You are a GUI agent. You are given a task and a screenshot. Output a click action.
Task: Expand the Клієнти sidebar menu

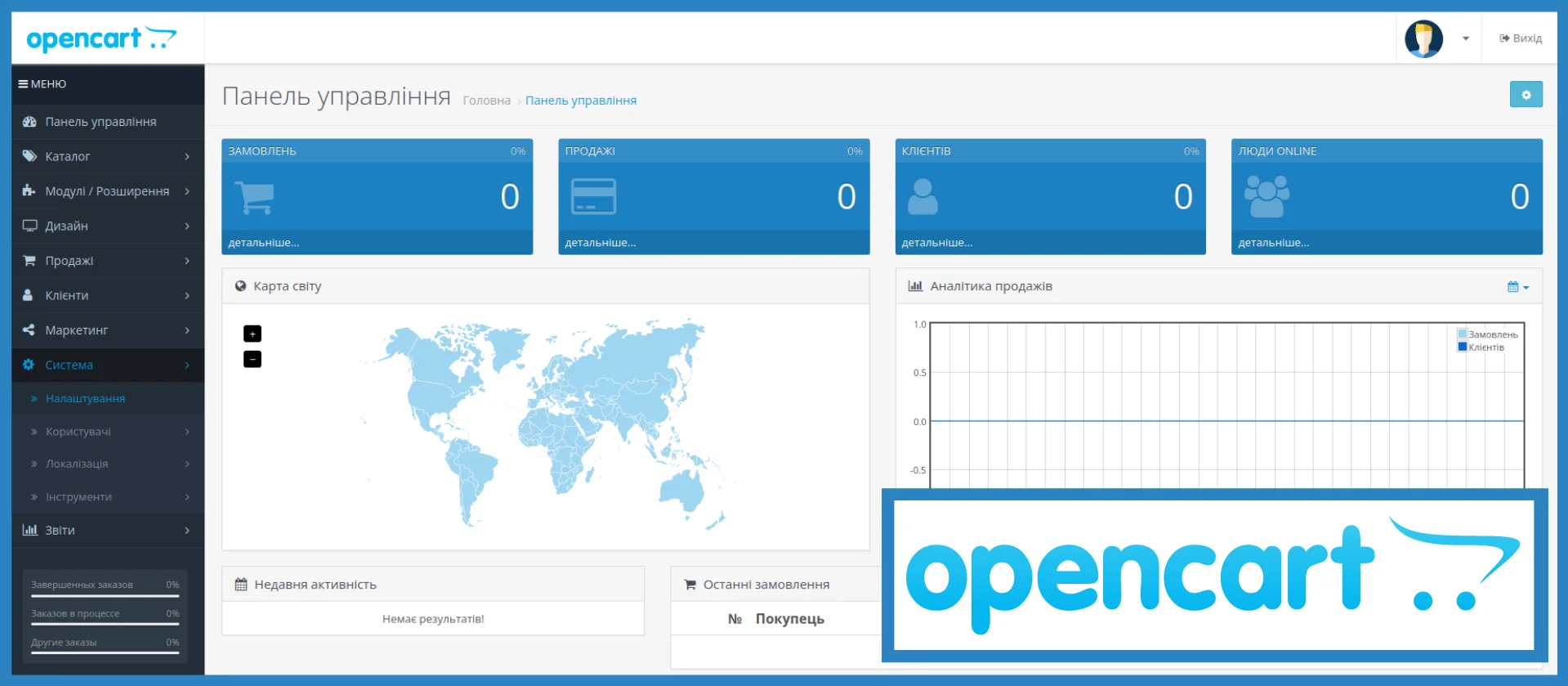108,295
